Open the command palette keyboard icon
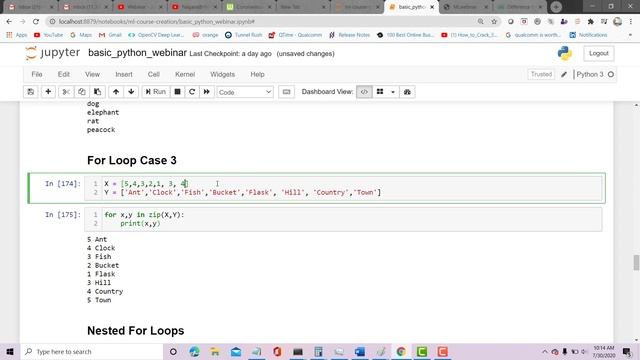This screenshot has width=640, height=360. 287,92
